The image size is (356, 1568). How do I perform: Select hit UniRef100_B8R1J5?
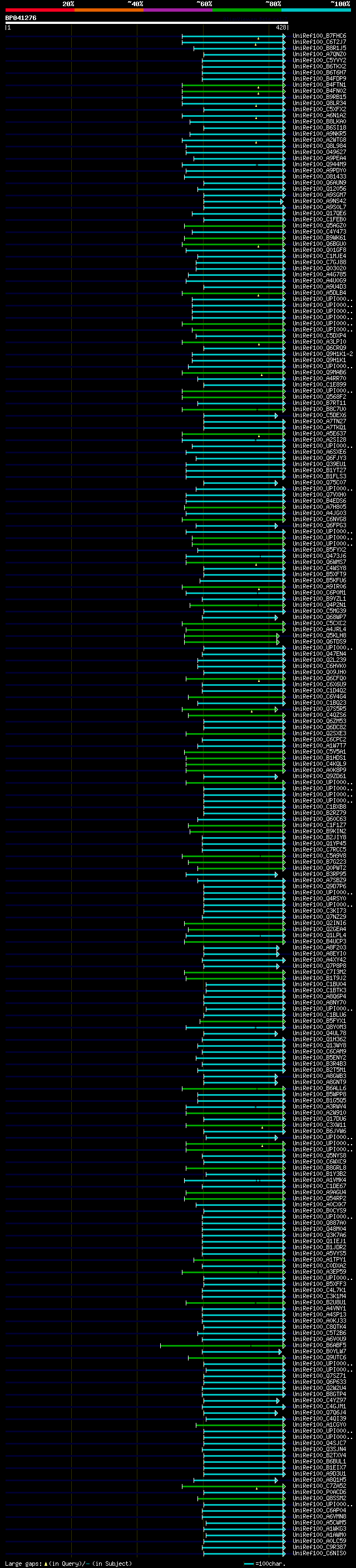click(x=319, y=48)
